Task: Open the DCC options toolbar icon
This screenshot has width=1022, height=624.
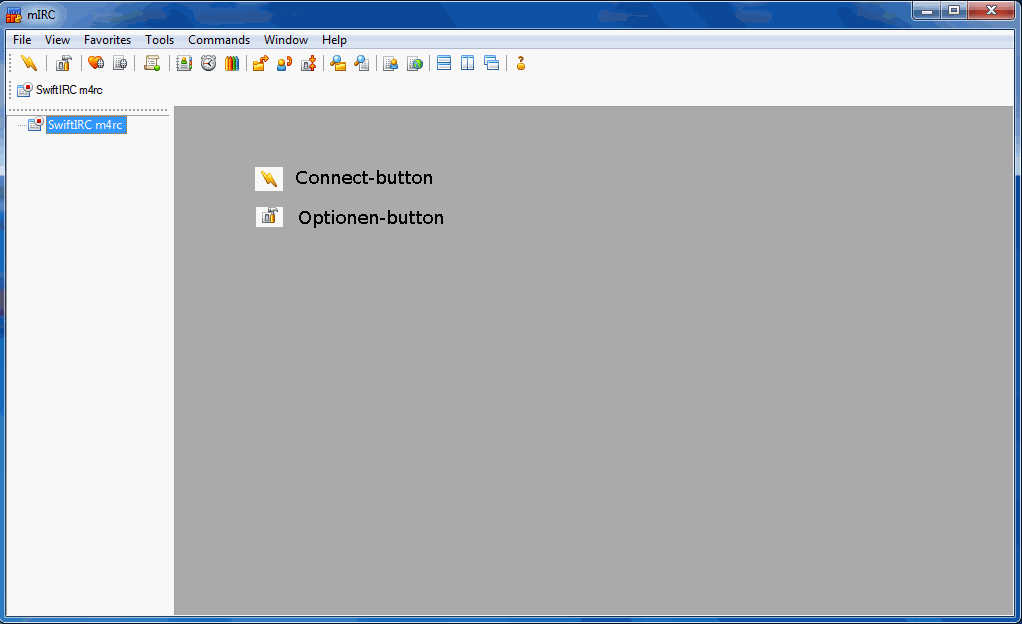Action: (308, 63)
